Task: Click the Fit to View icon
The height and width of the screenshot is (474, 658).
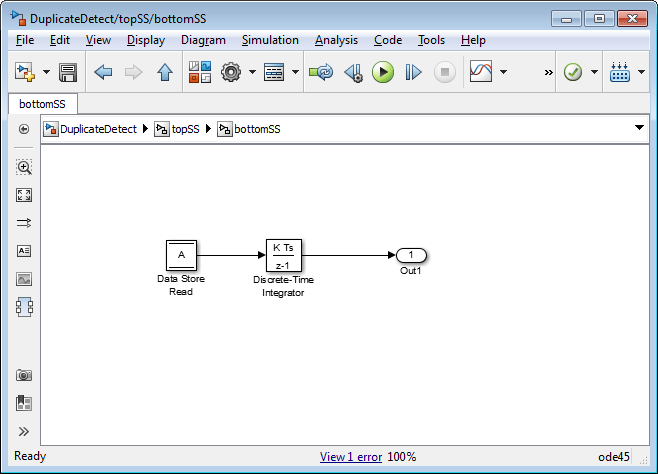Action: pyautogui.click(x=24, y=195)
